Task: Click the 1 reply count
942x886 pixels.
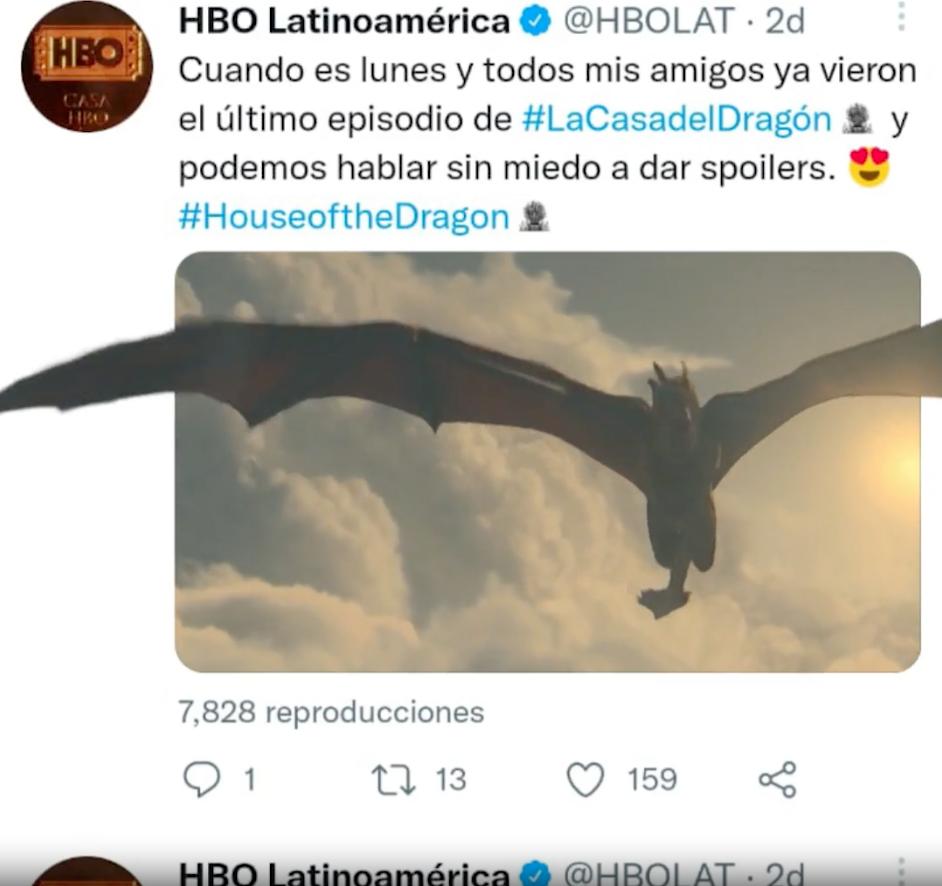Action: pos(250,780)
